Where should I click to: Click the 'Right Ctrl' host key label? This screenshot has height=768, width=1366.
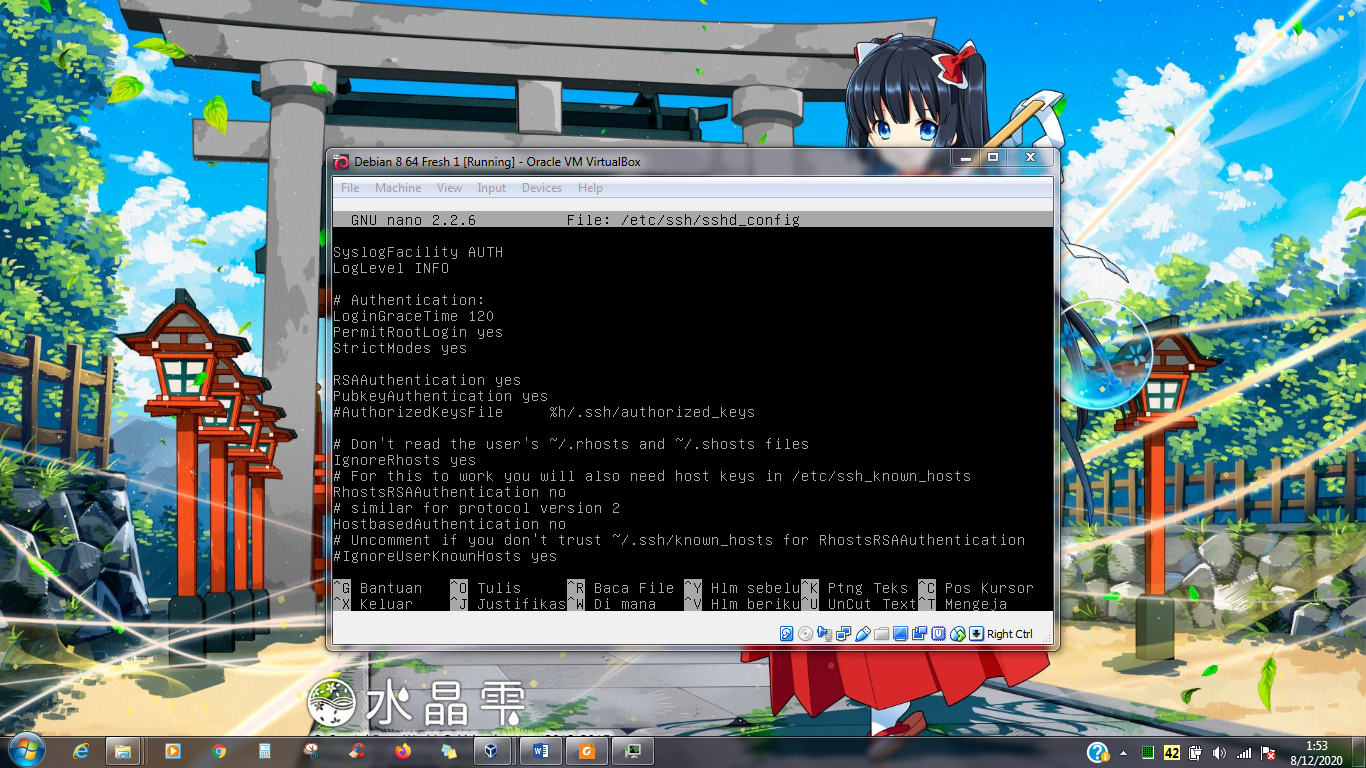pos(1010,634)
